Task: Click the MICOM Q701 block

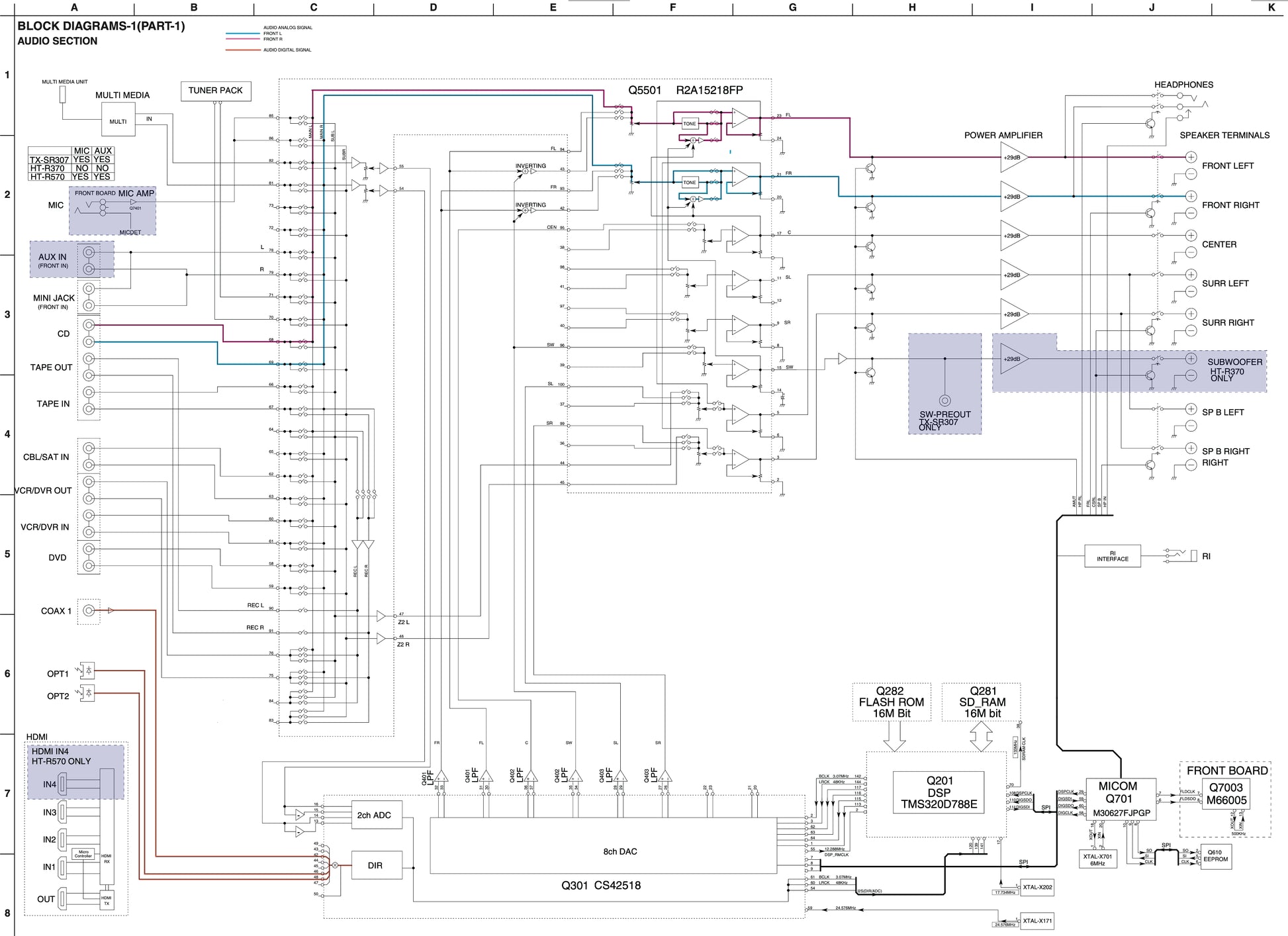Action: [x=1121, y=799]
